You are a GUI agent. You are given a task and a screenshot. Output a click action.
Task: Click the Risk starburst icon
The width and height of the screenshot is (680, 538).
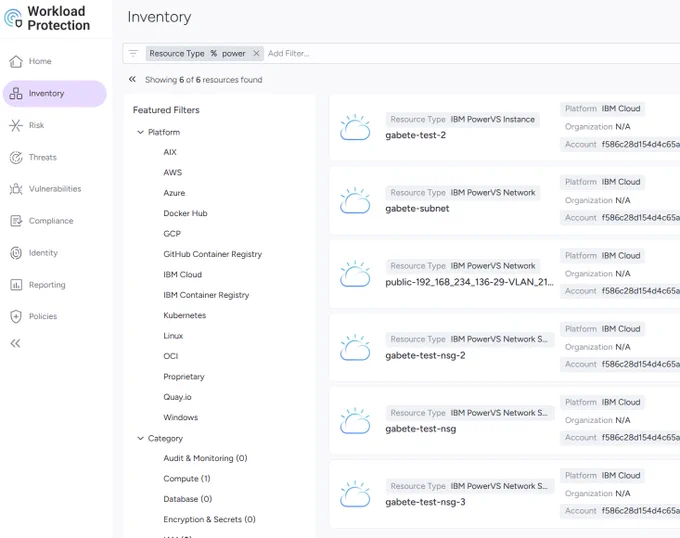(16, 125)
